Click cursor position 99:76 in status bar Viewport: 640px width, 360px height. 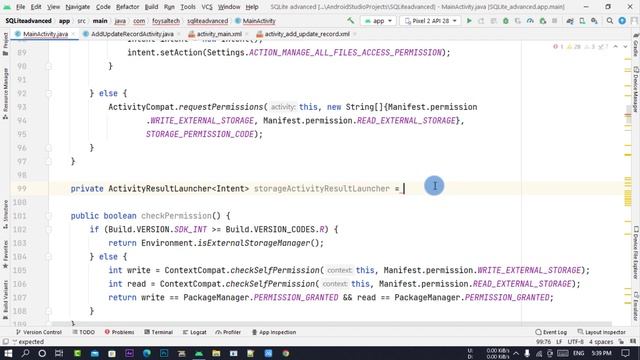[x=544, y=342]
